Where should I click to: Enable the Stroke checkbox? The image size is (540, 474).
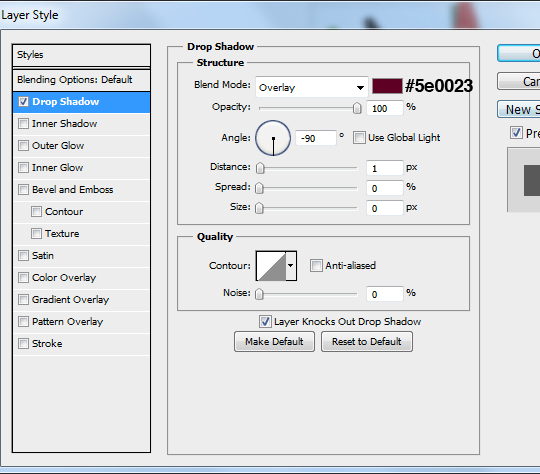click(23, 343)
